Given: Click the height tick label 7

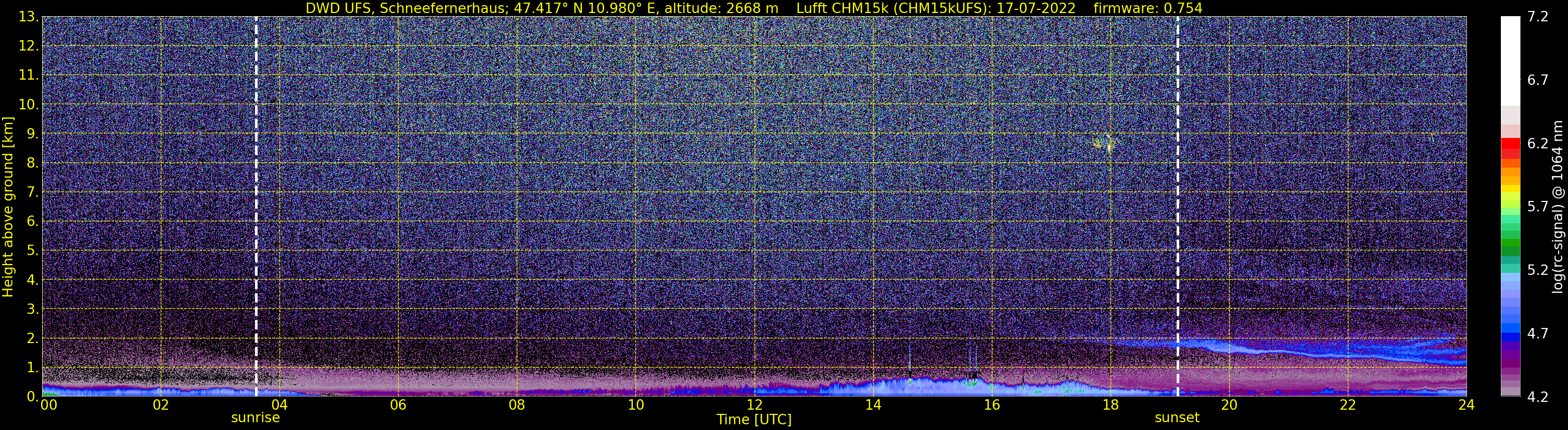Looking at the screenshot, I should coord(32,193).
